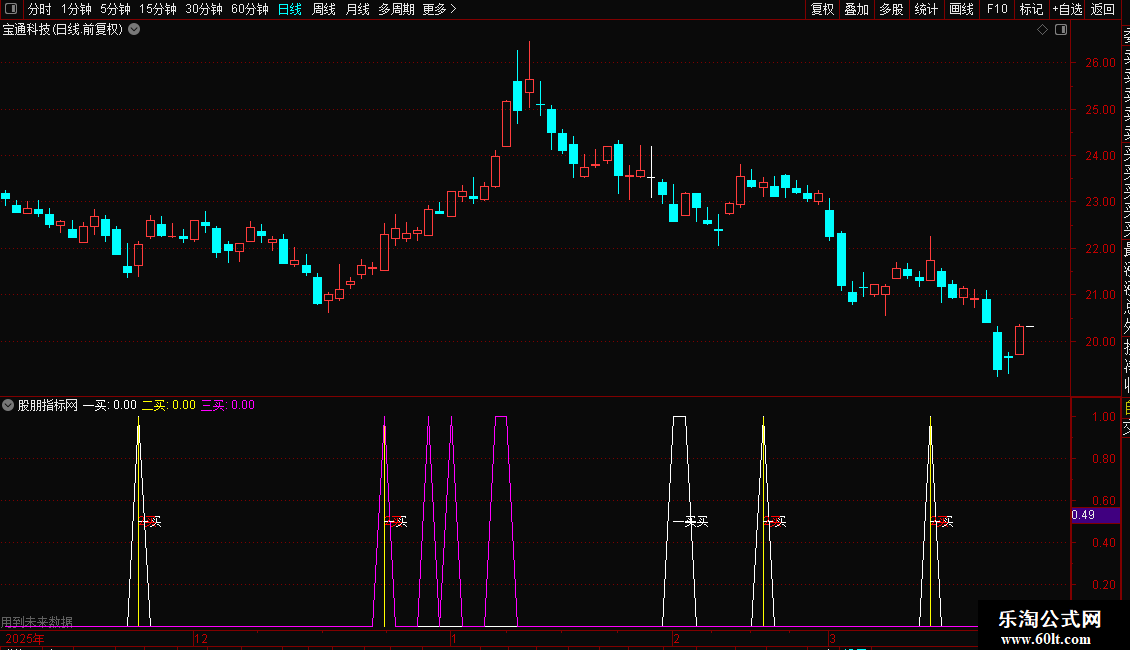Screen dimensions: 1130x650
Task: Select the 60分钟 period tab
Action: pyautogui.click(x=250, y=9)
